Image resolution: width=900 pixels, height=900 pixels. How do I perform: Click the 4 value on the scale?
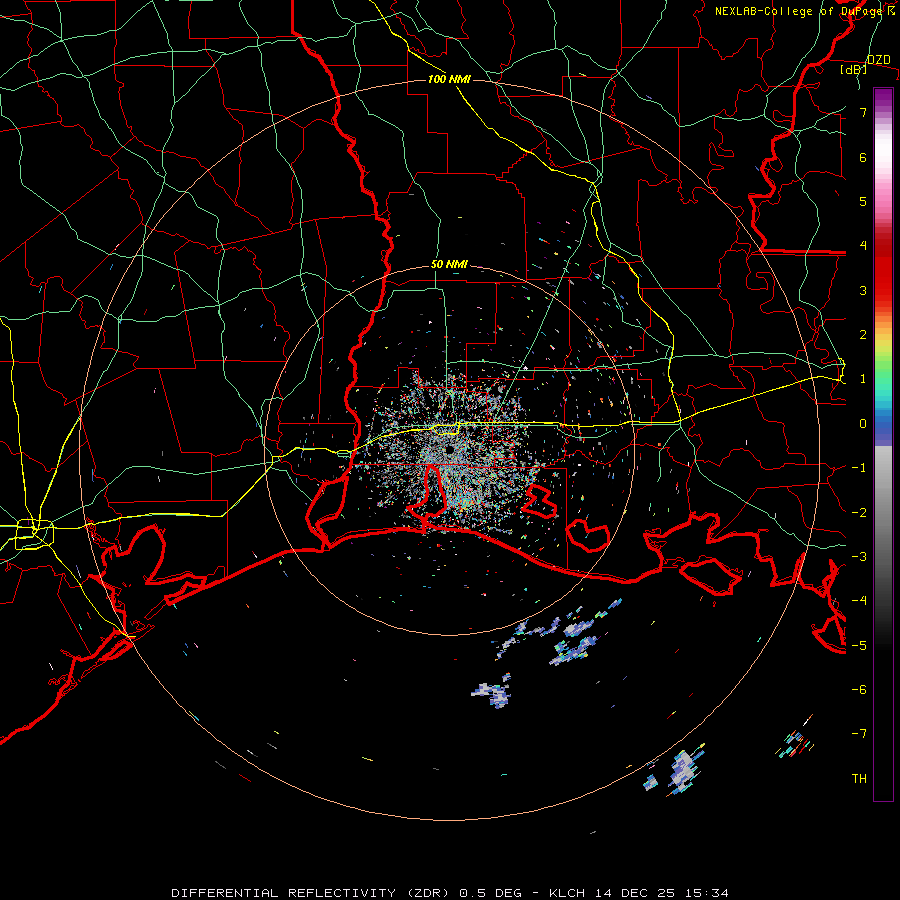click(863, 245)
